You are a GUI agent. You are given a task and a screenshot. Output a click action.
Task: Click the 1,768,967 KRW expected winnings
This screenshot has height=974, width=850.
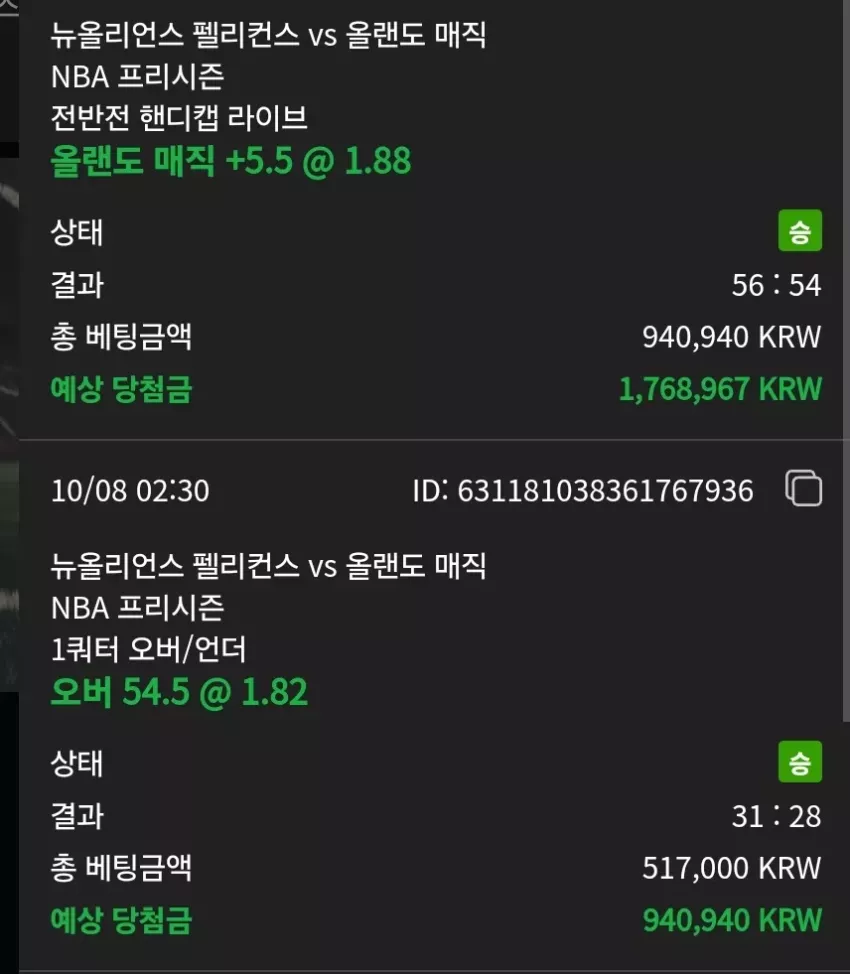tap(720, 389)
